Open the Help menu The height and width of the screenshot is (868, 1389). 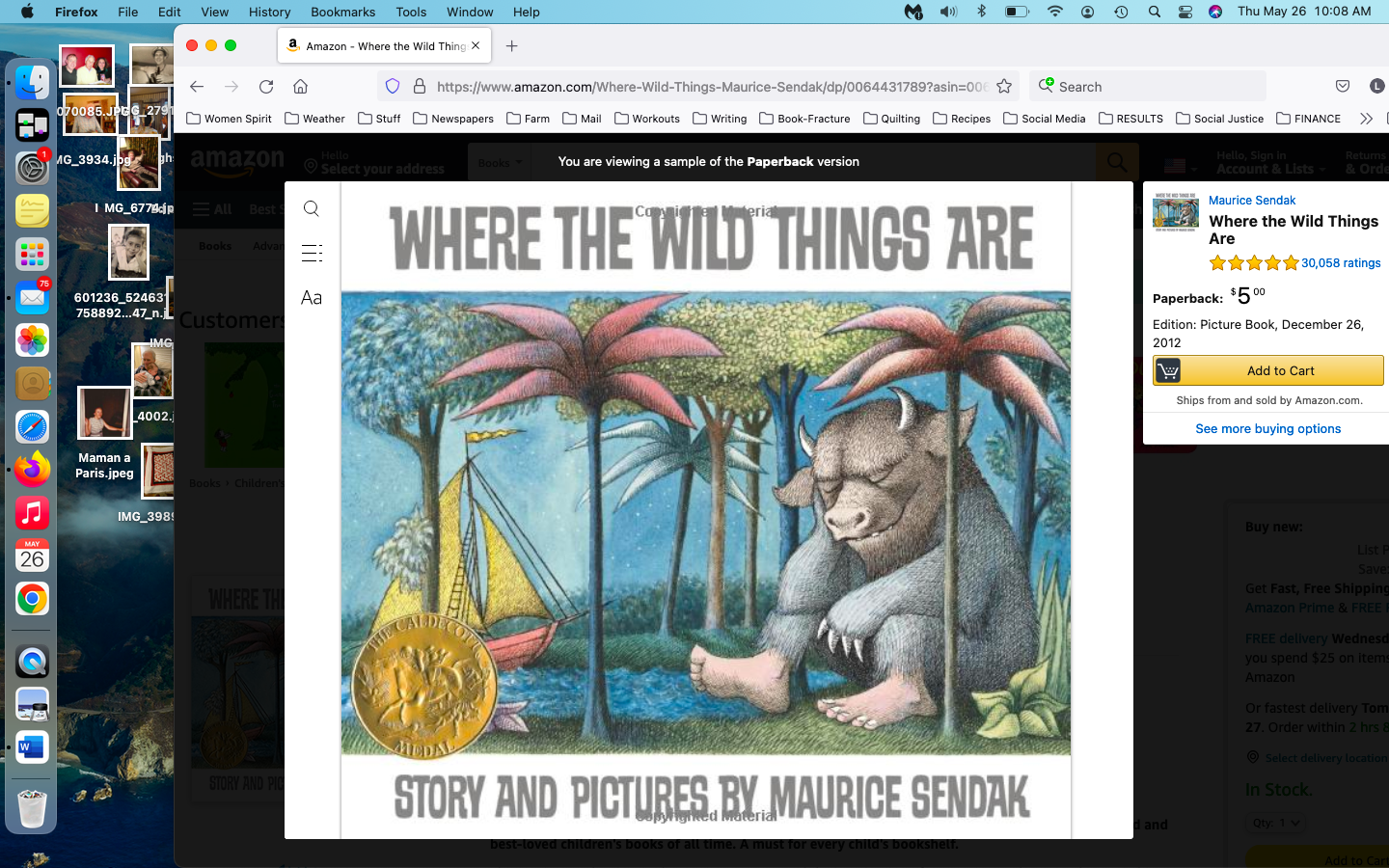(x=526, y=12)
